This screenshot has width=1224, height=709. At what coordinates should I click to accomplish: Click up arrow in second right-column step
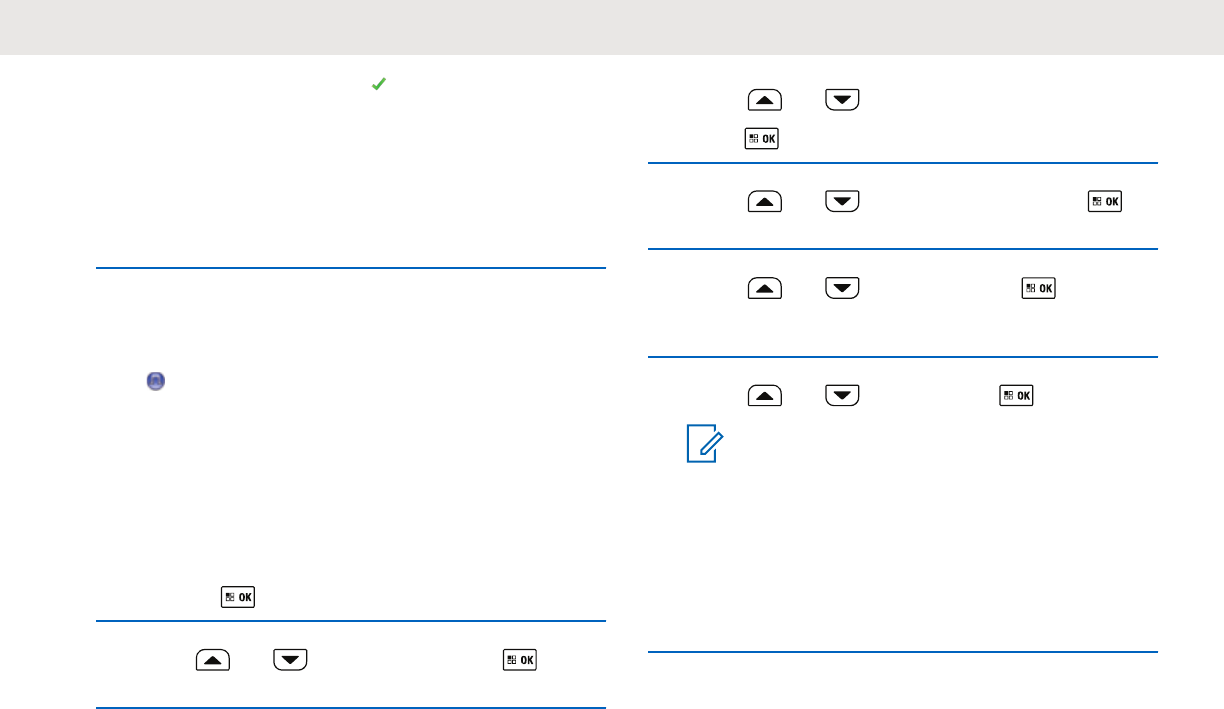(764, 202)
